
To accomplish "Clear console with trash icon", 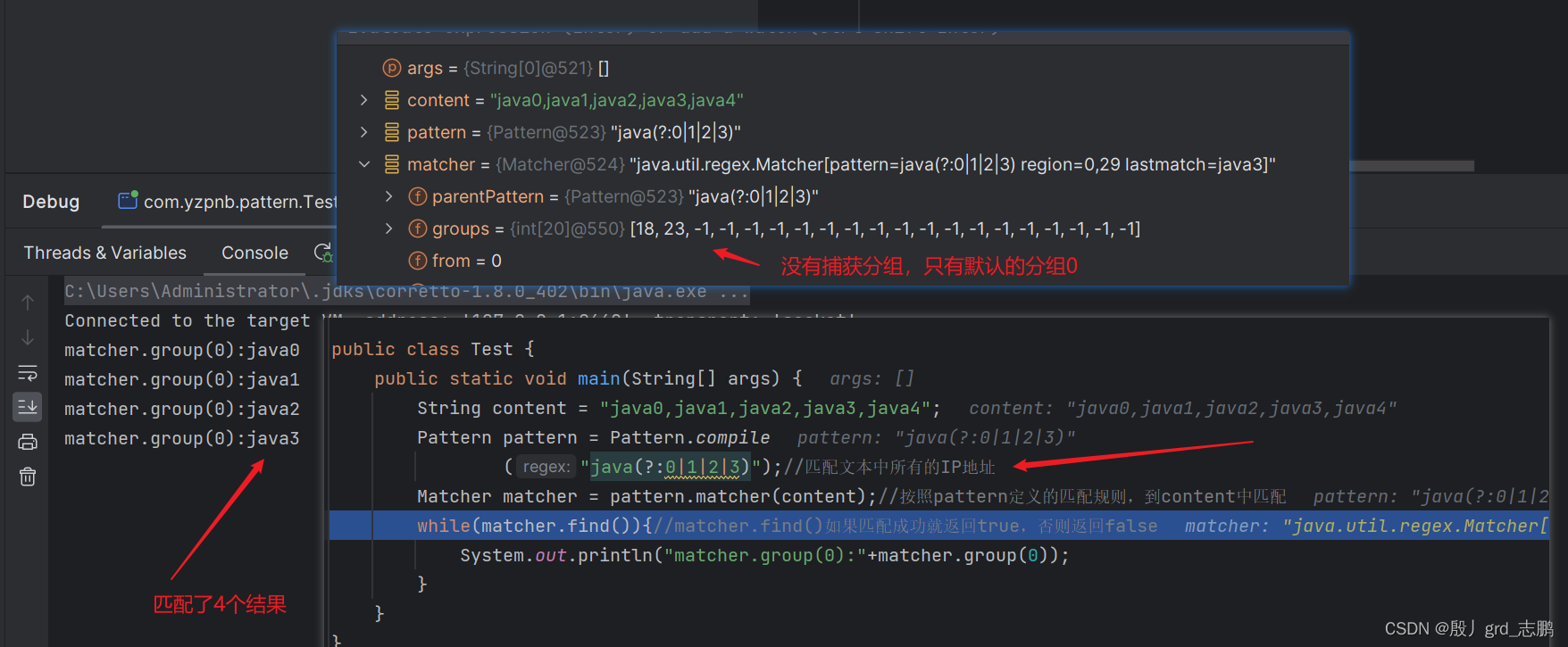I will (28, 477).
